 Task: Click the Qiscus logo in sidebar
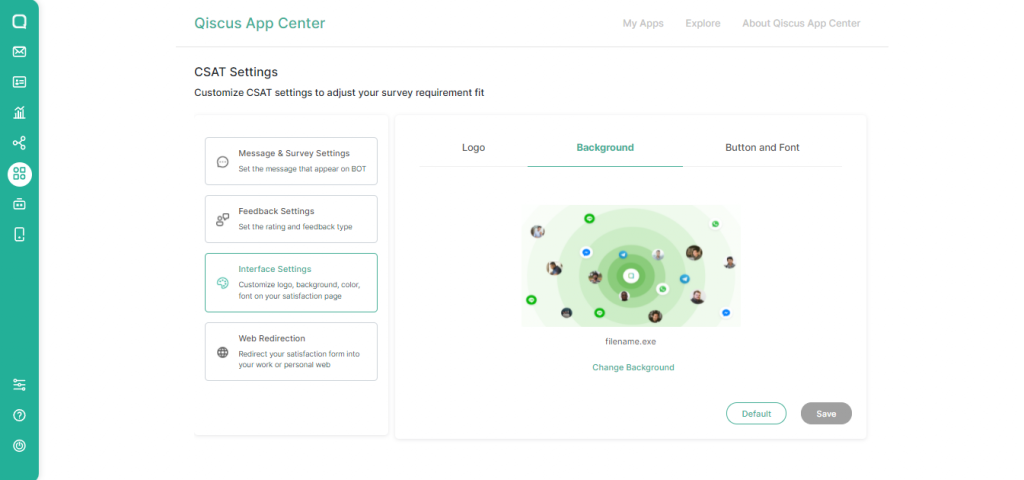click(x=19, y=21)
